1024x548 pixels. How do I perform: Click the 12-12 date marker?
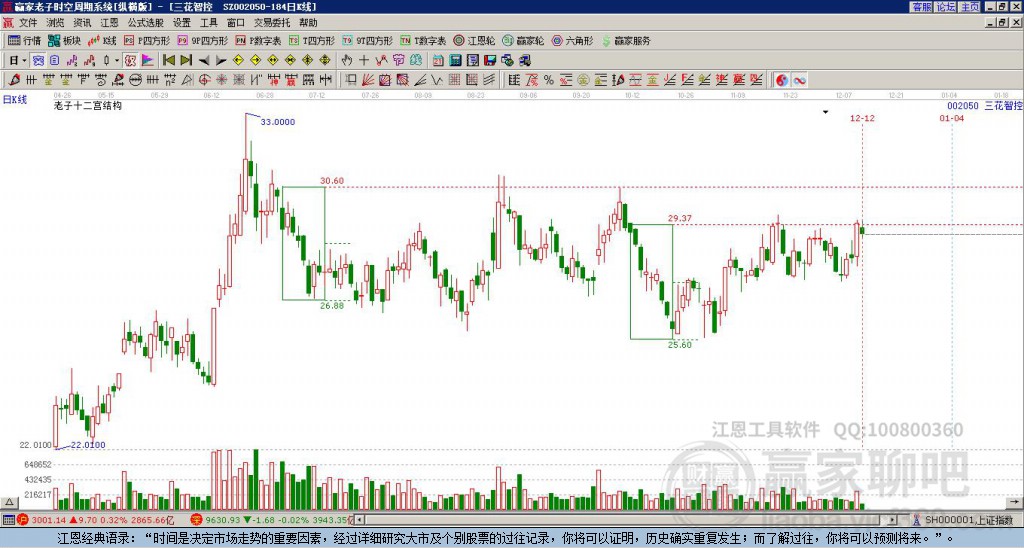pyautogui.click(x=862, y=118)
